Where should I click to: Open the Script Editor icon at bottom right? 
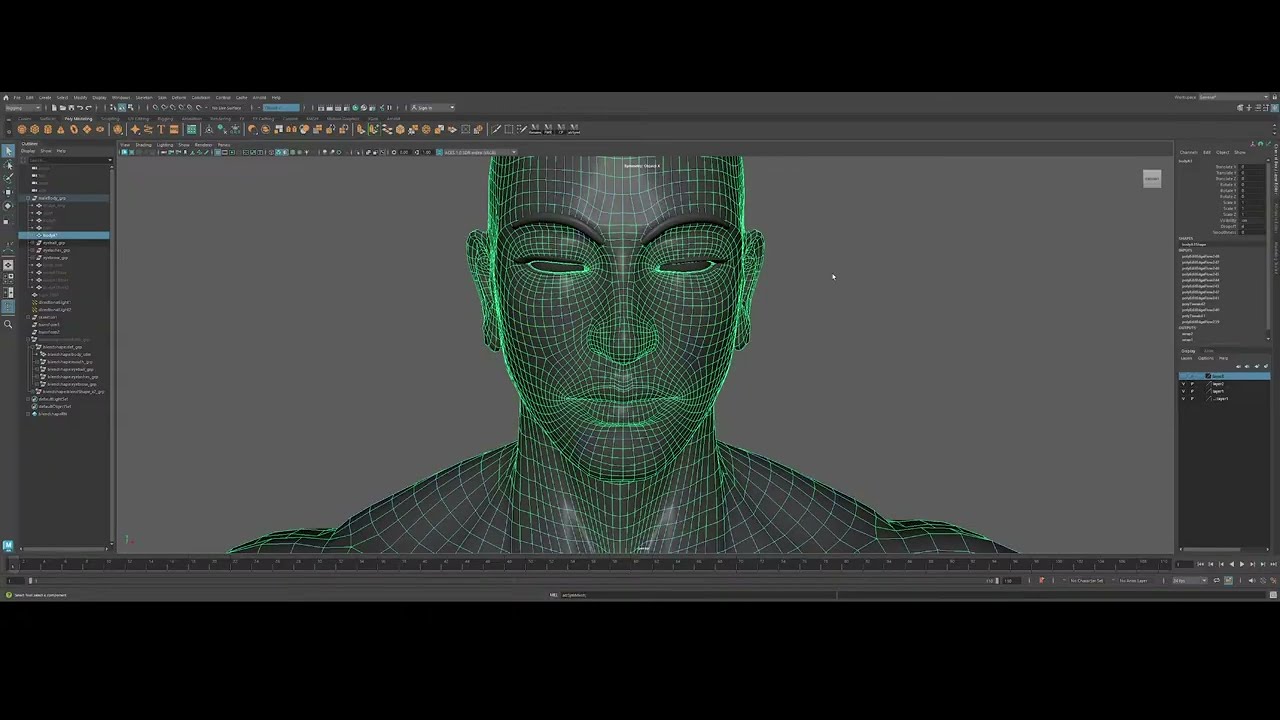click(1273, 595)
